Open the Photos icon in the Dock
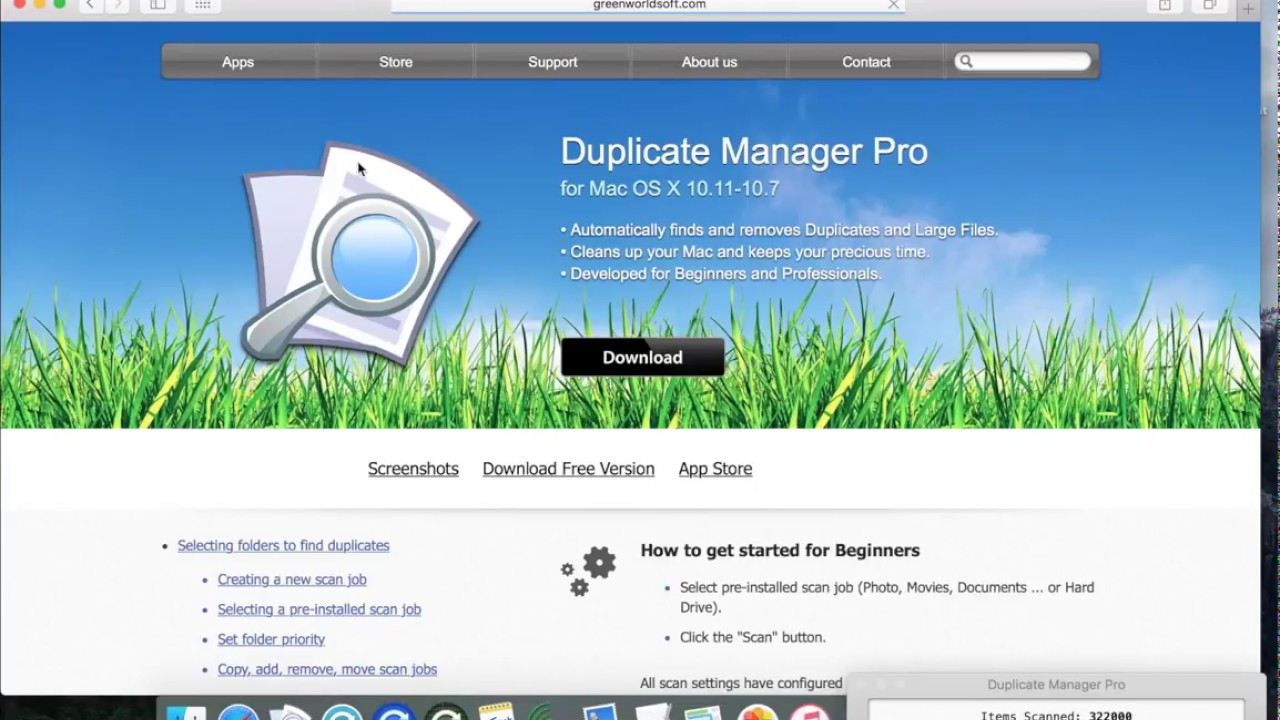The height and width of the screenshot is (720, 1280). pos(758,713)
